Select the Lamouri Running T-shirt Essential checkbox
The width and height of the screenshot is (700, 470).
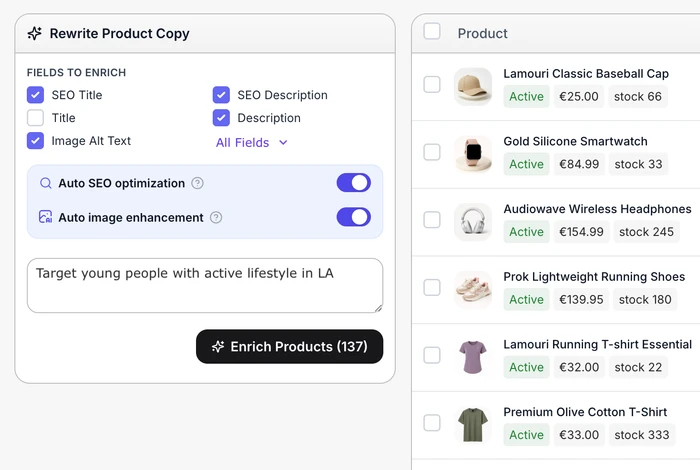click(432, 355)
